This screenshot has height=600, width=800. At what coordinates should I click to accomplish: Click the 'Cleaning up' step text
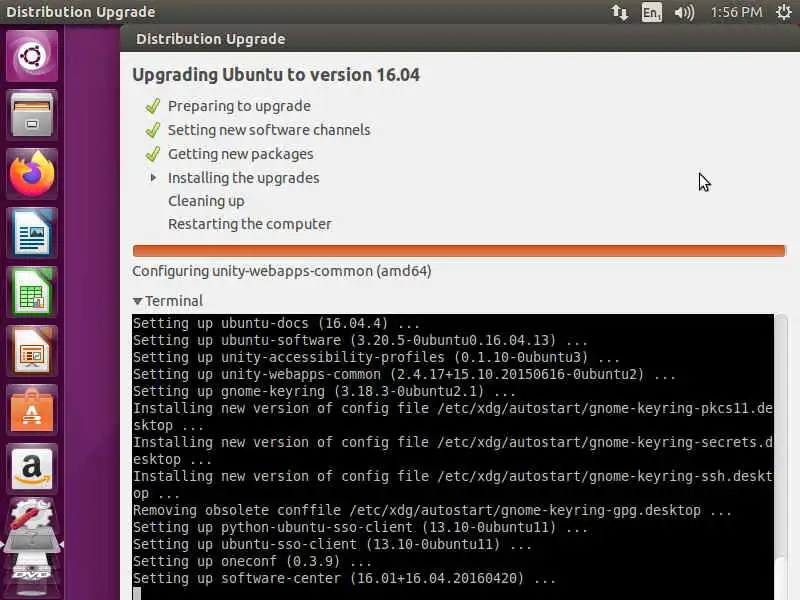(x=206, y=201)
